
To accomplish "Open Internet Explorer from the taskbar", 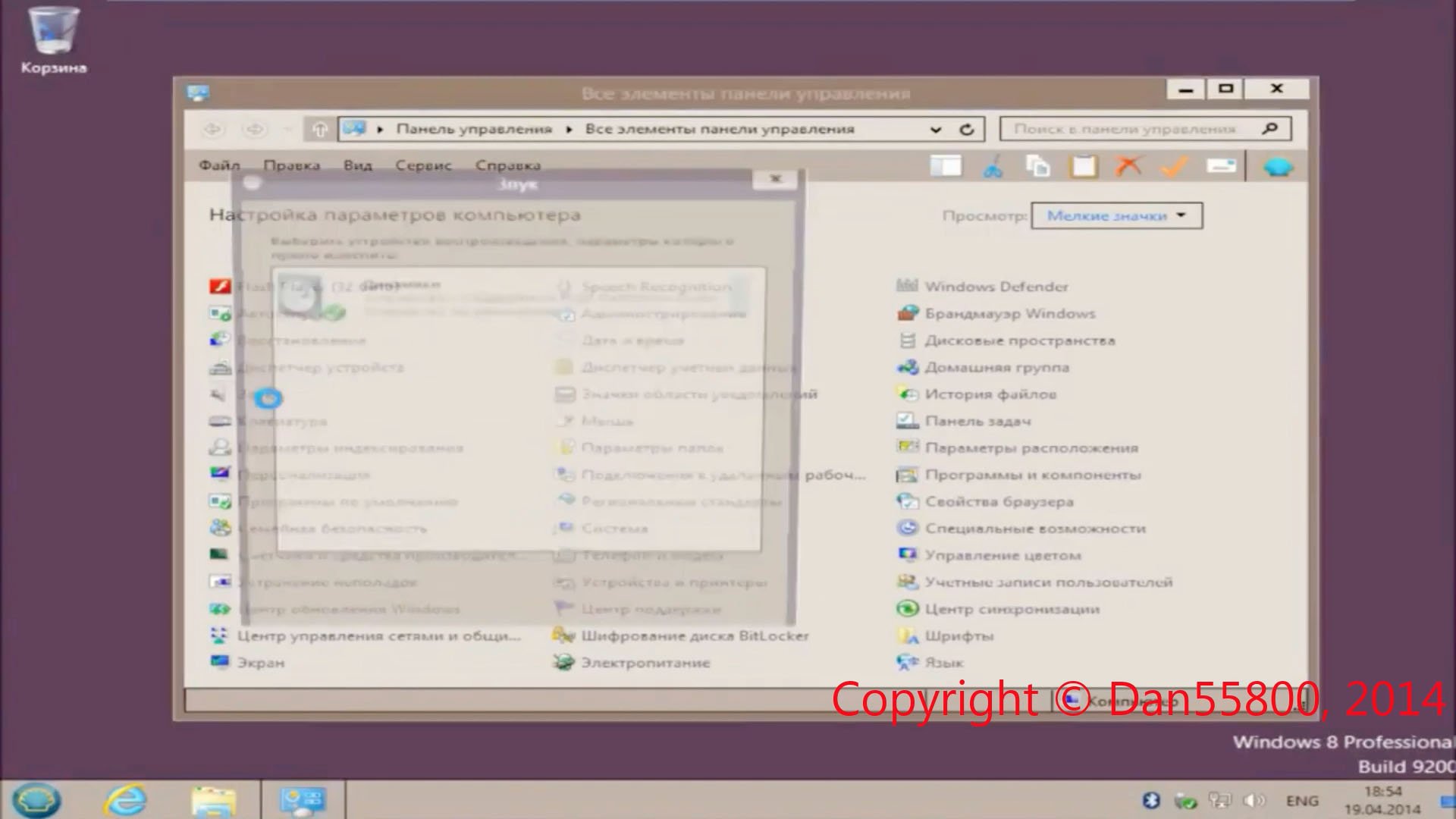I will tap(126, 800).
